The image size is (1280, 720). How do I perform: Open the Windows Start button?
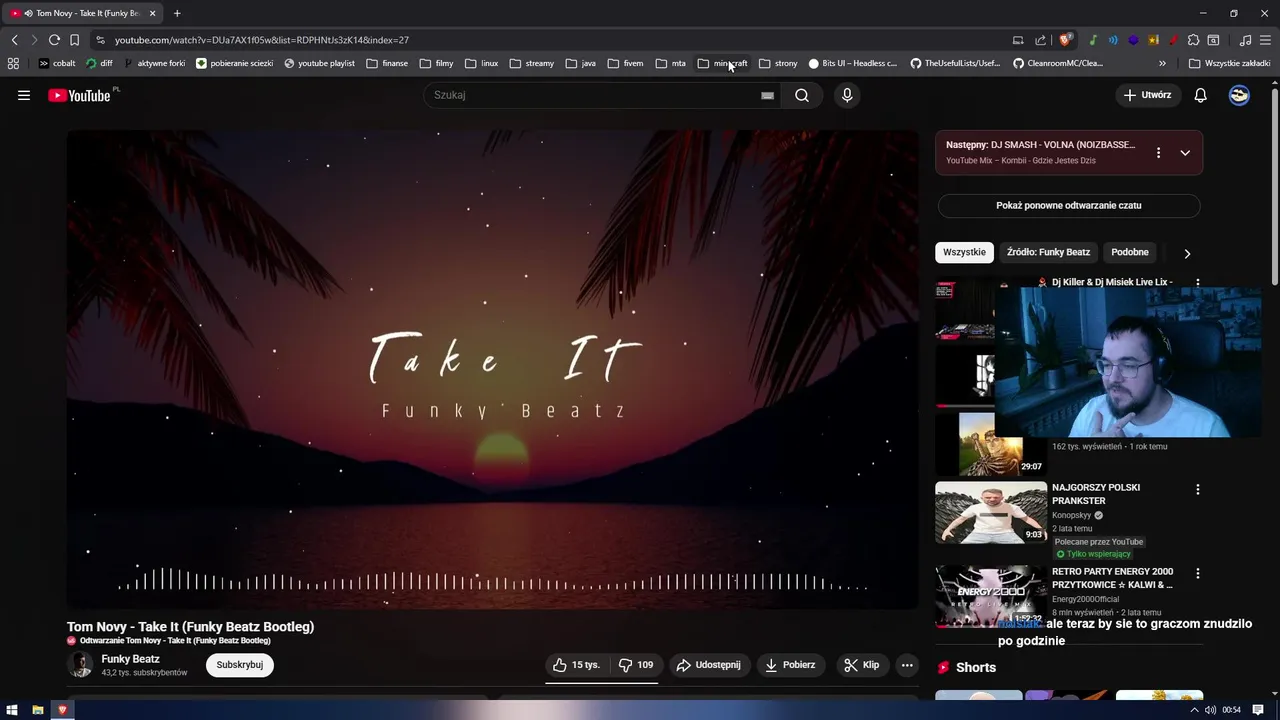pyautogui.click(x=12, y=710)
